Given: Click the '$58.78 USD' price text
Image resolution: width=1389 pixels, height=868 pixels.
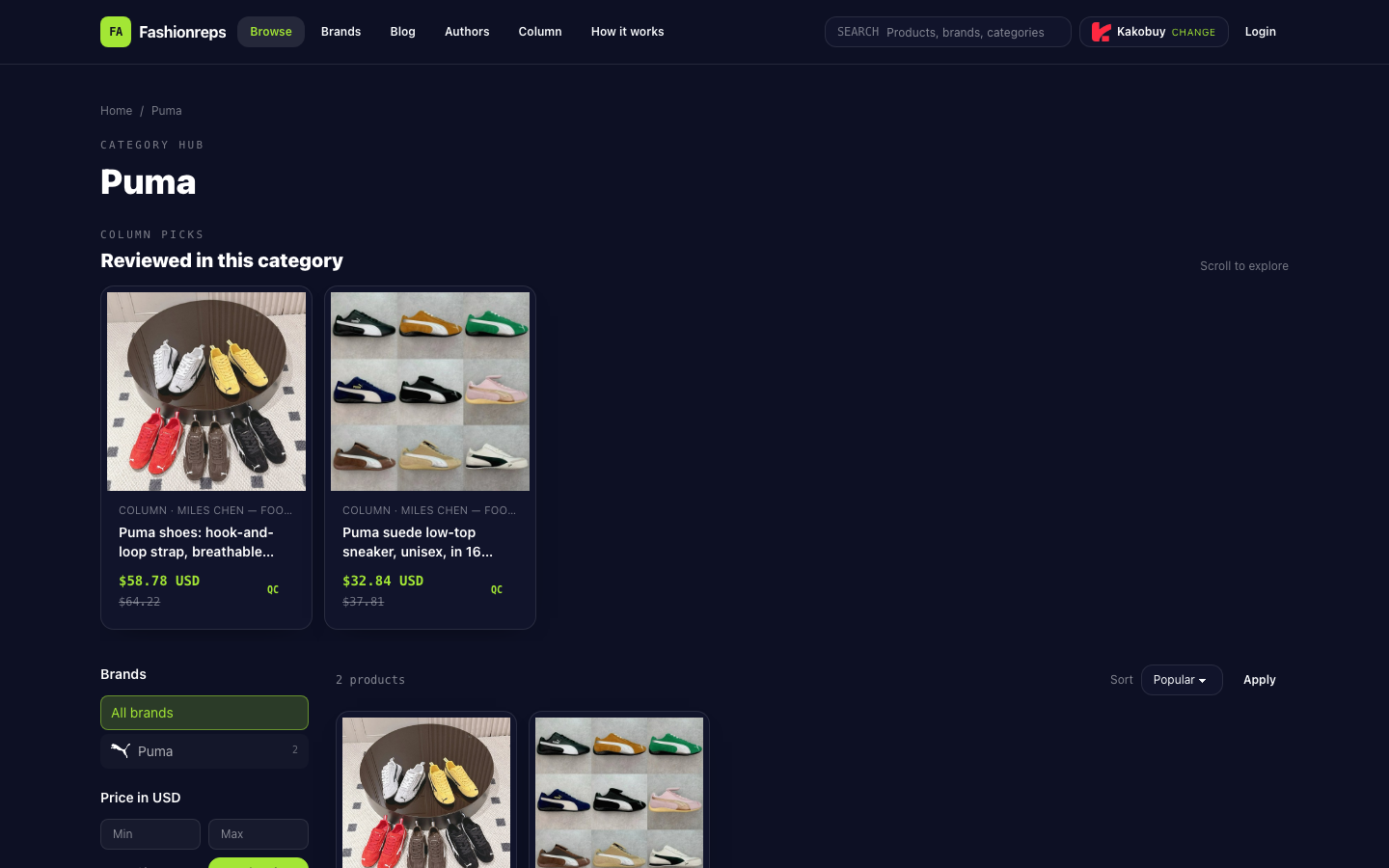Looking at the screenshot, I should click(x=159, y=581).
